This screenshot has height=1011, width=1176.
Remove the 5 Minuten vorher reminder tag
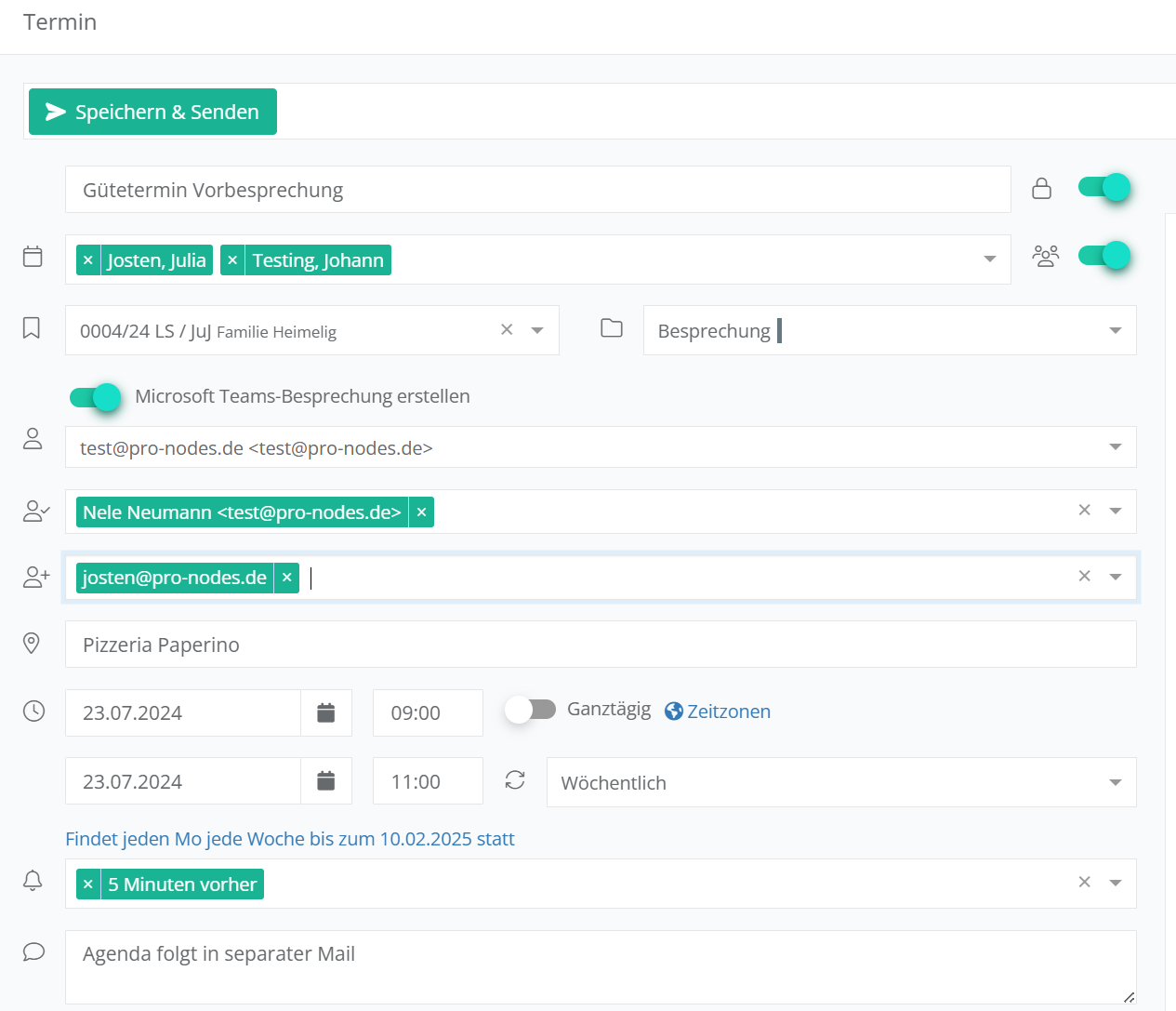tap(88, 885)
